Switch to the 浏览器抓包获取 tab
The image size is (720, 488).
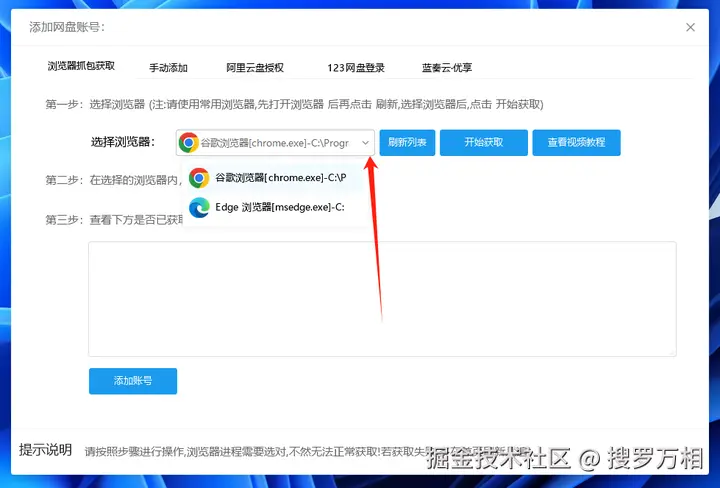coord(81,66)
